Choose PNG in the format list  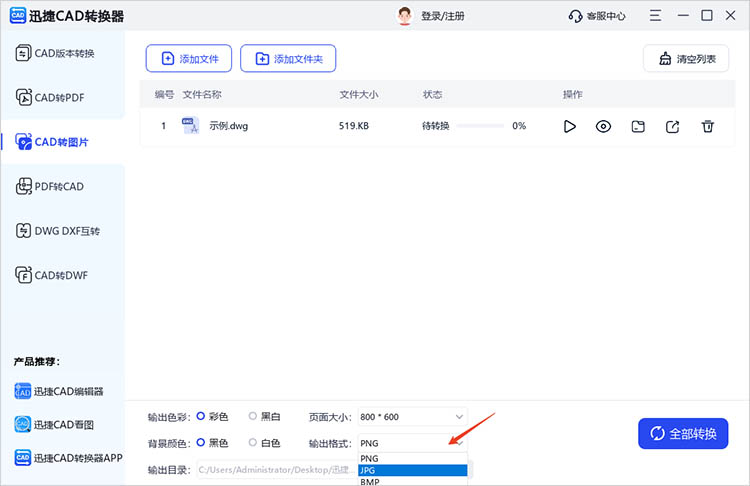(412, 458)
